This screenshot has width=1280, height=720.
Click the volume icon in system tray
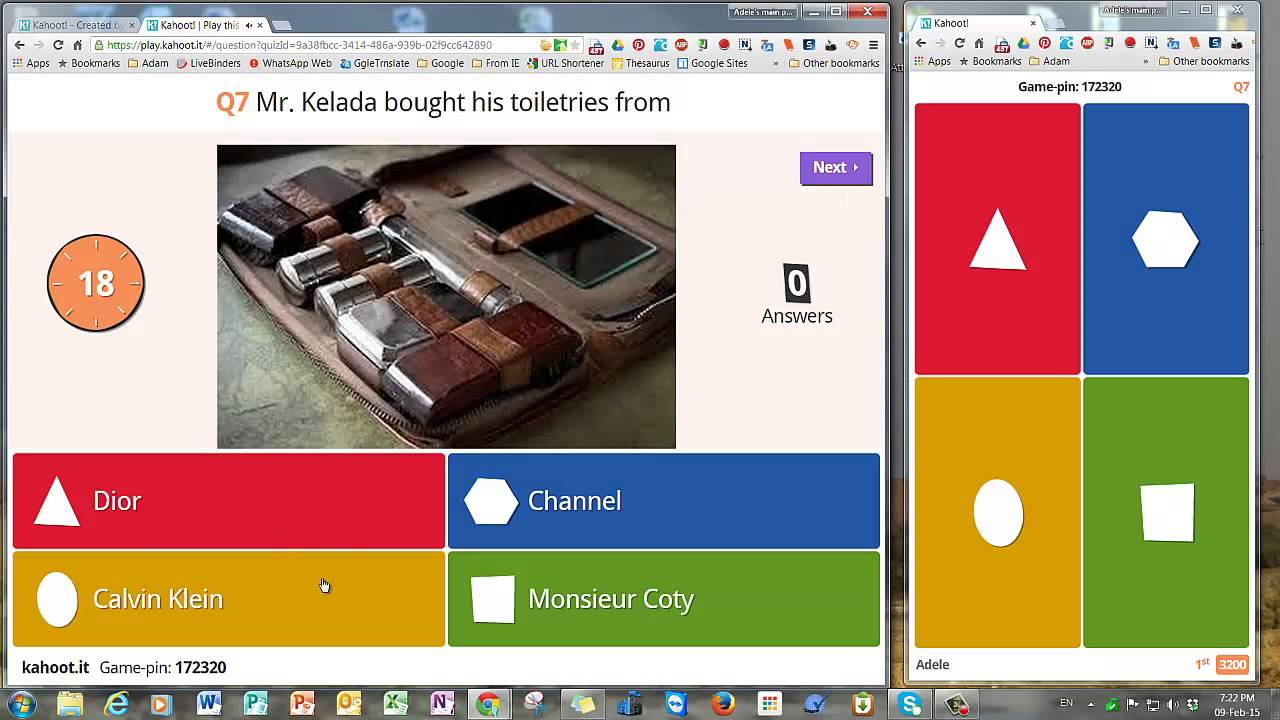pyautogui.click(x=1172, y=704)
